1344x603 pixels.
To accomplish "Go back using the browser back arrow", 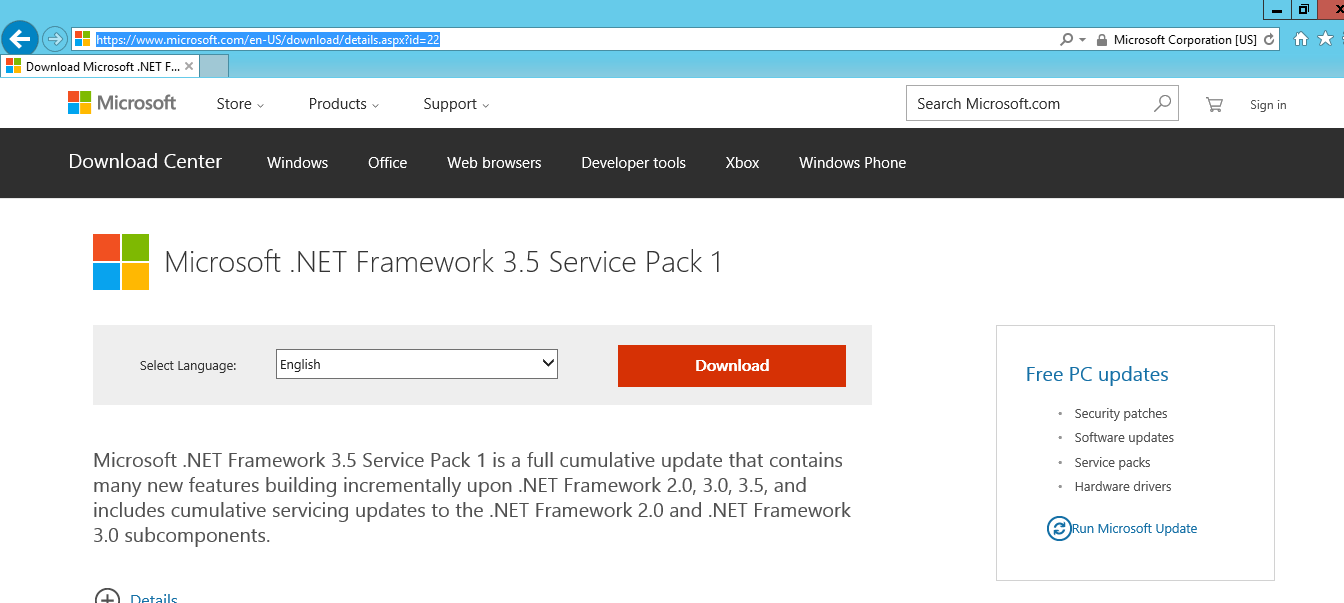I will pyautogui.click(x=20, y=39).
